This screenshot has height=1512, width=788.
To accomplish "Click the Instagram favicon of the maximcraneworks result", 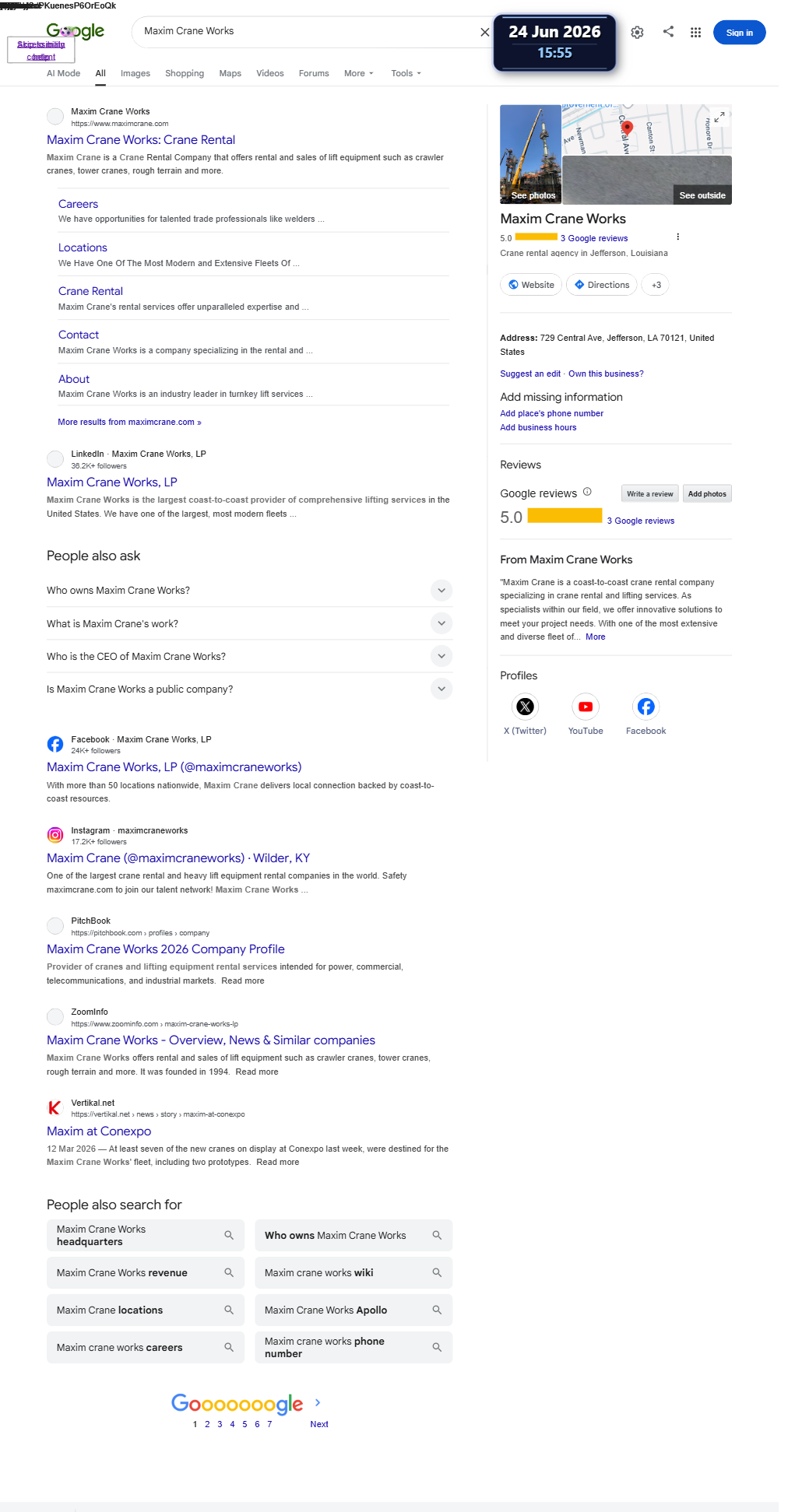I will [x=55, y=835].
